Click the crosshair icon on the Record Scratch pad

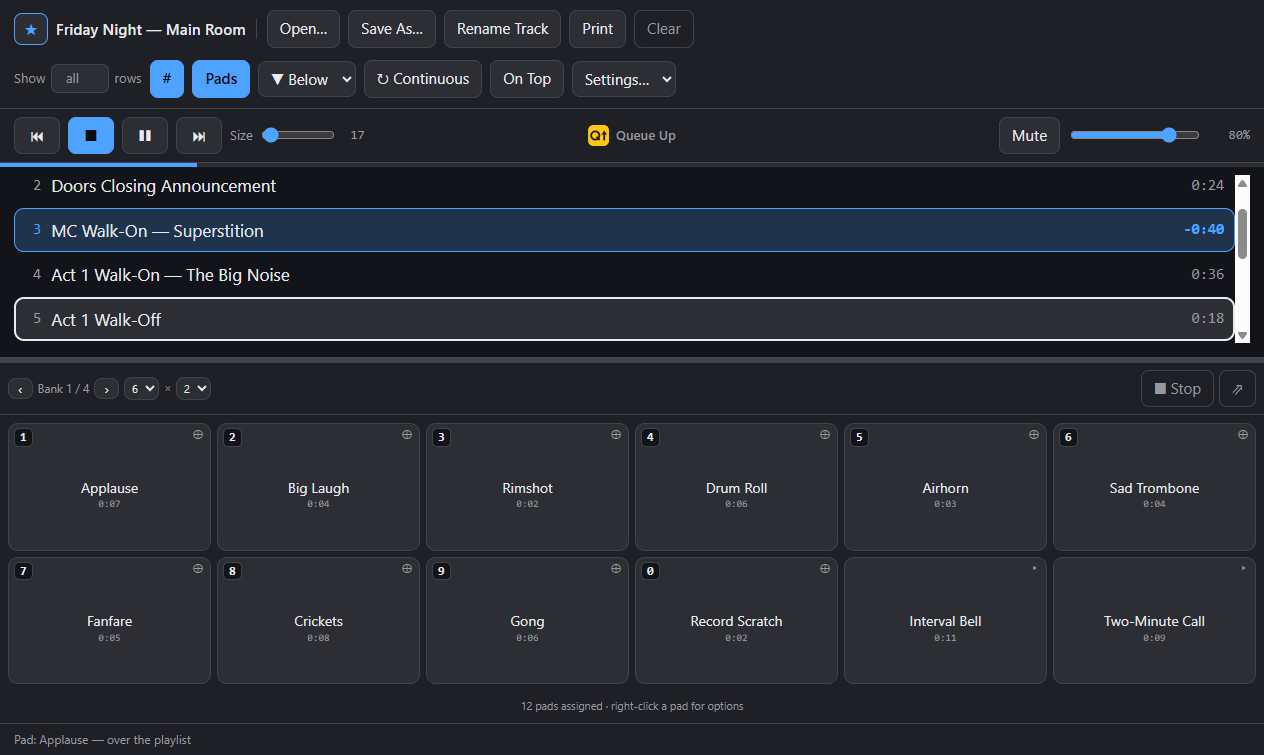coord(825,568)
